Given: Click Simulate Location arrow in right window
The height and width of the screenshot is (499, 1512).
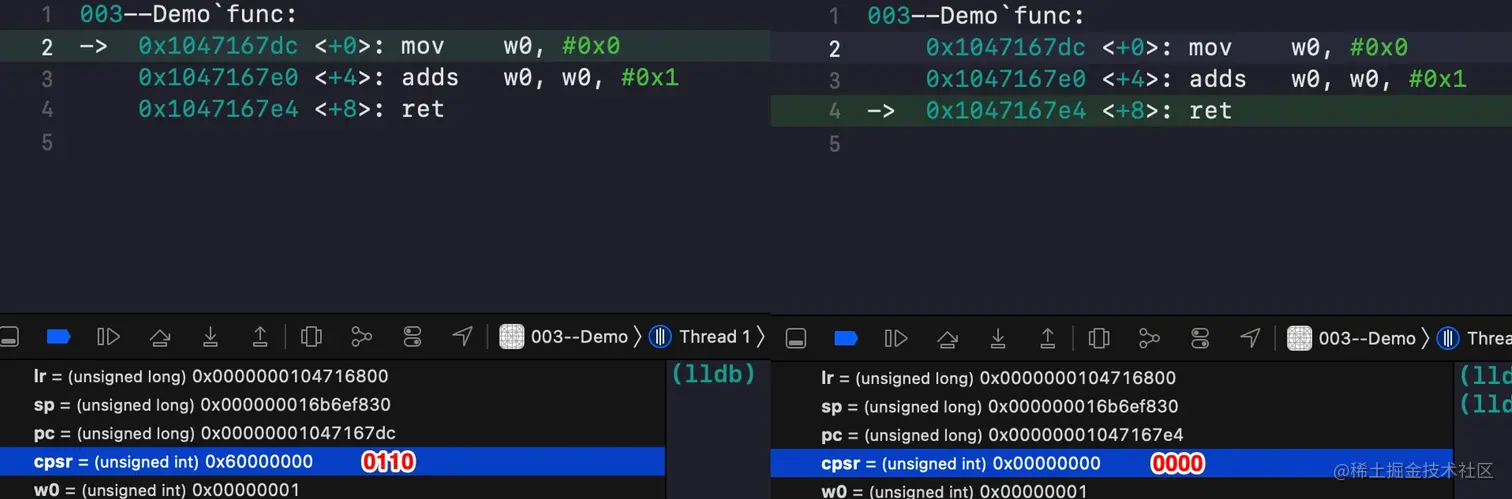Looking at the screenshot, I should 1250,338.
